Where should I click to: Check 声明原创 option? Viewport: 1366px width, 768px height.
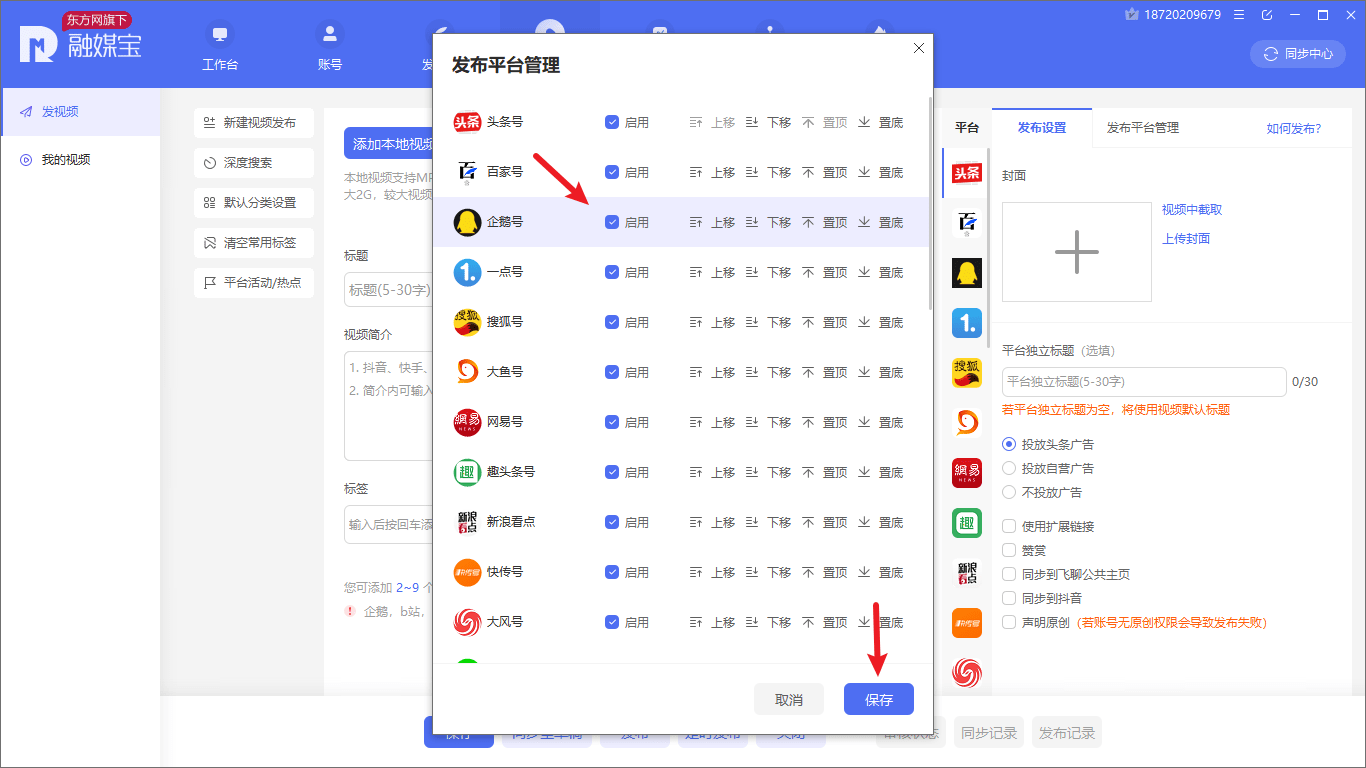(x=1009, y=622)
